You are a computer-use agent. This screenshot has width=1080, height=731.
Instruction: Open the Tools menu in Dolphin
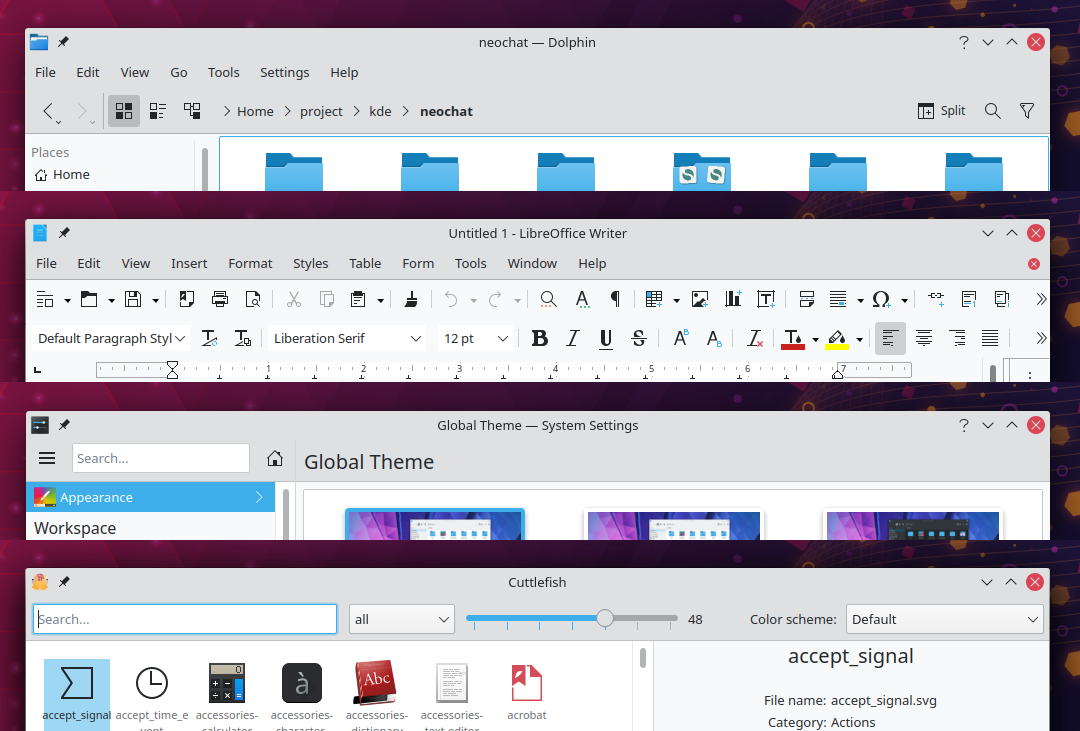(223, 73)
